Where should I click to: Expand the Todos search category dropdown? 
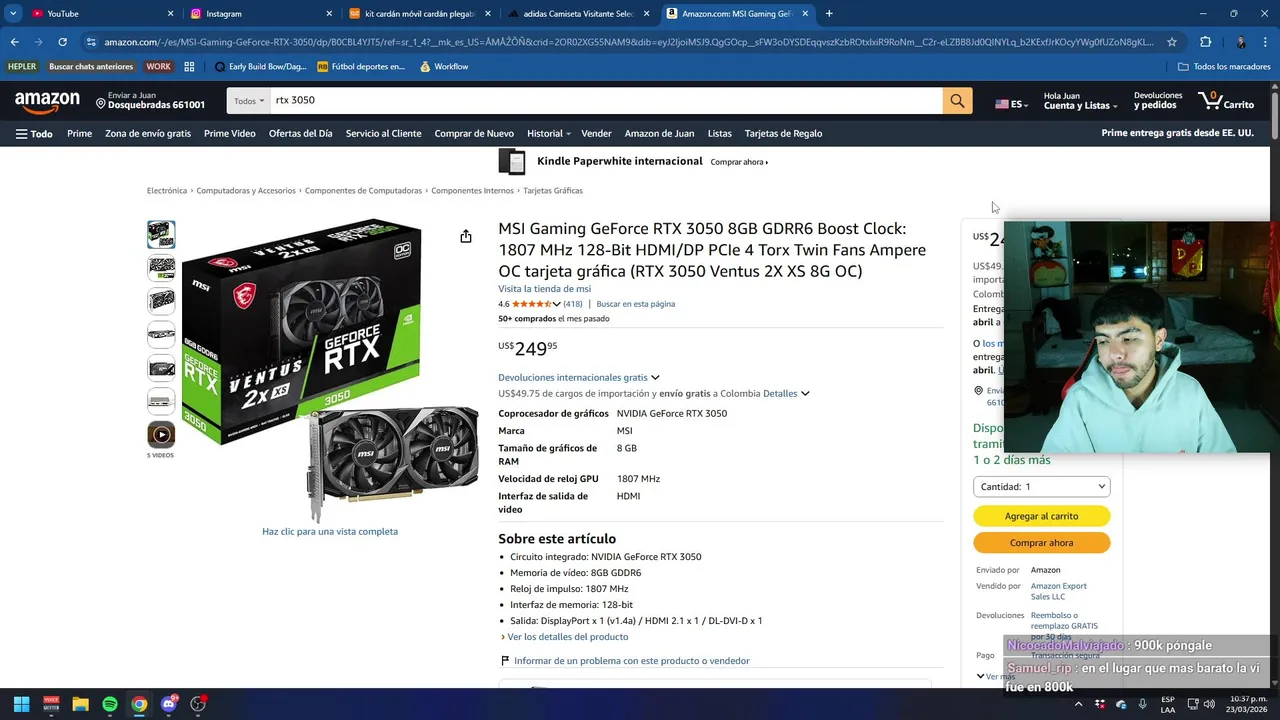[249, 100]
